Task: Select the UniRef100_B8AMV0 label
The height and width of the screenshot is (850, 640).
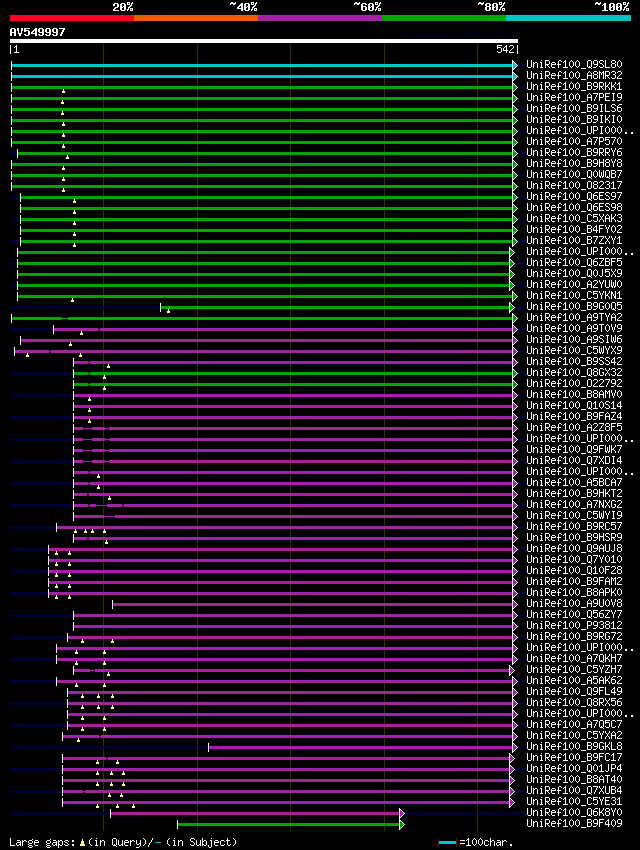Action: point(574,395)
